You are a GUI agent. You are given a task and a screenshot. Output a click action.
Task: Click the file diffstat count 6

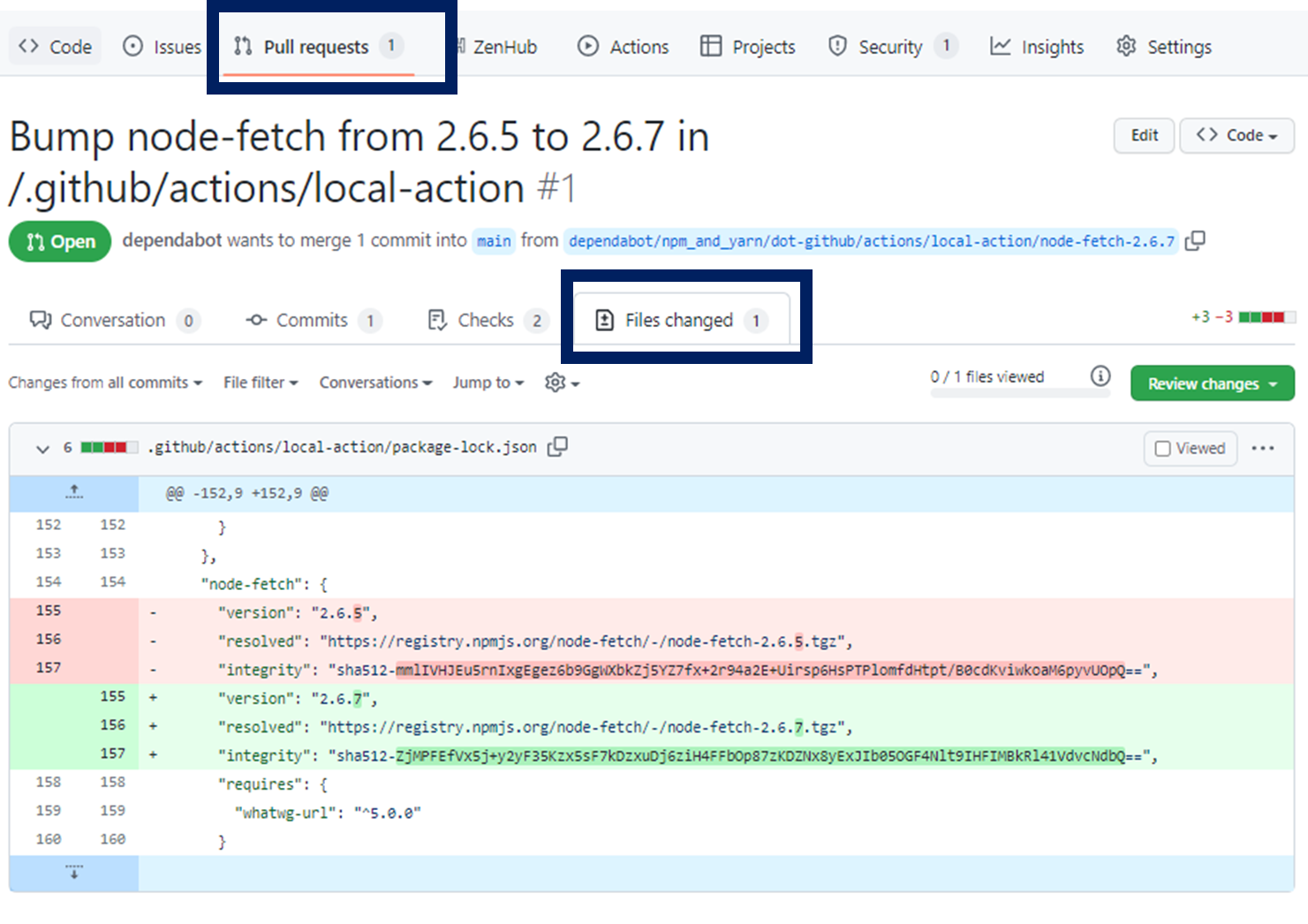67,448
